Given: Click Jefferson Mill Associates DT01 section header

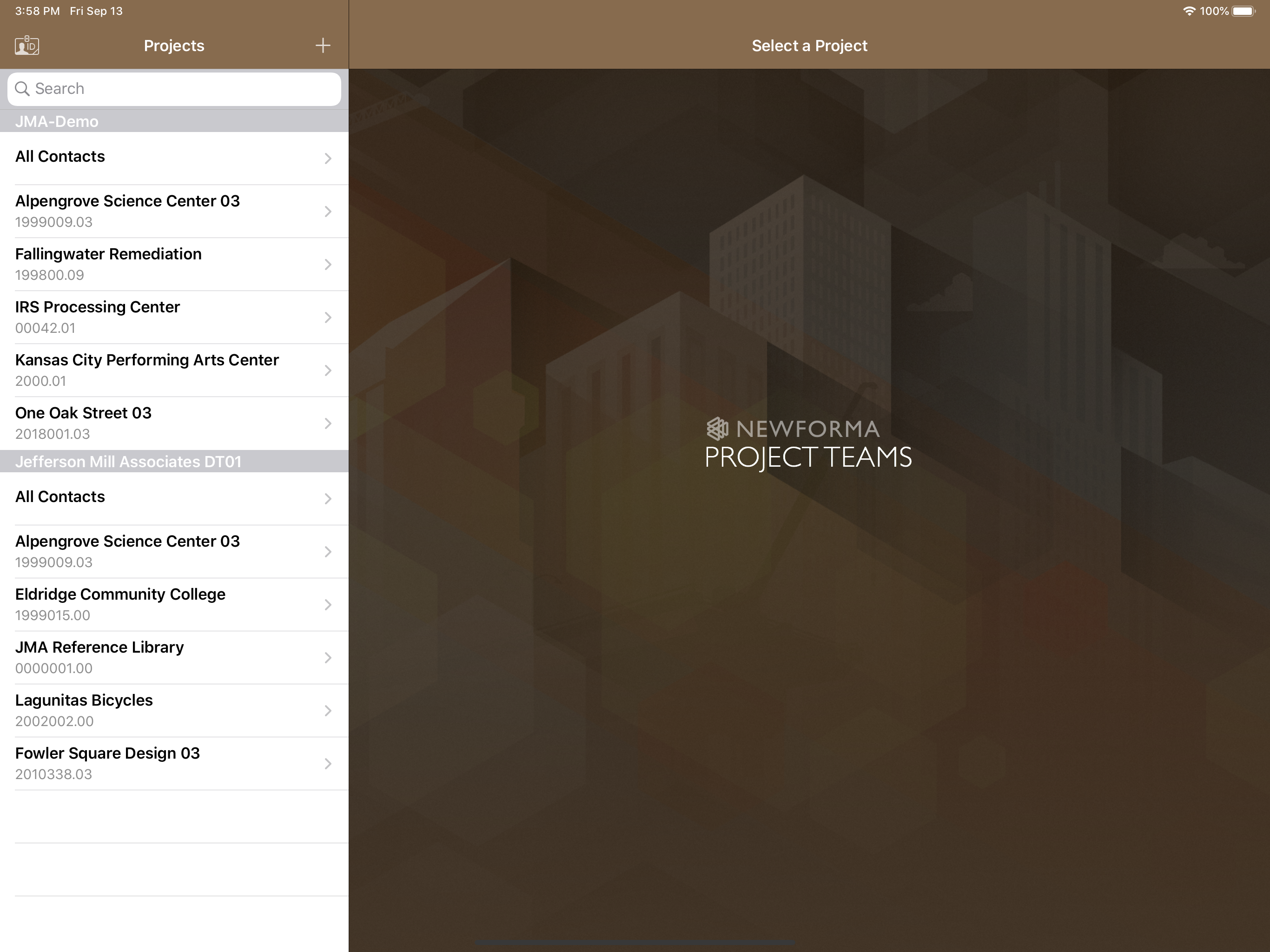Looking at the screenshot, I should point(174,462).
